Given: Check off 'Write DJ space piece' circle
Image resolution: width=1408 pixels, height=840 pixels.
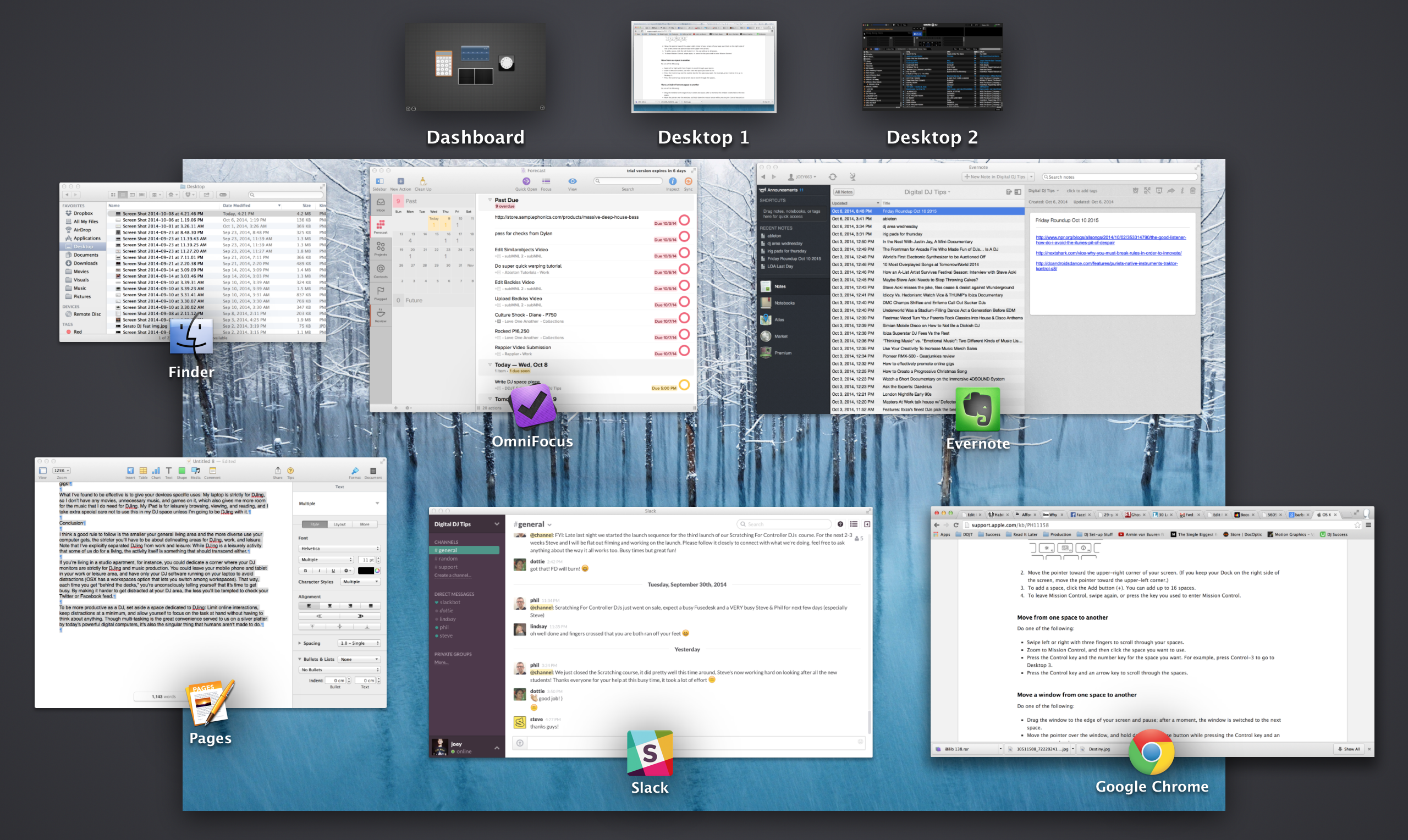Looking at the screenshot, I should pos(684,385).
